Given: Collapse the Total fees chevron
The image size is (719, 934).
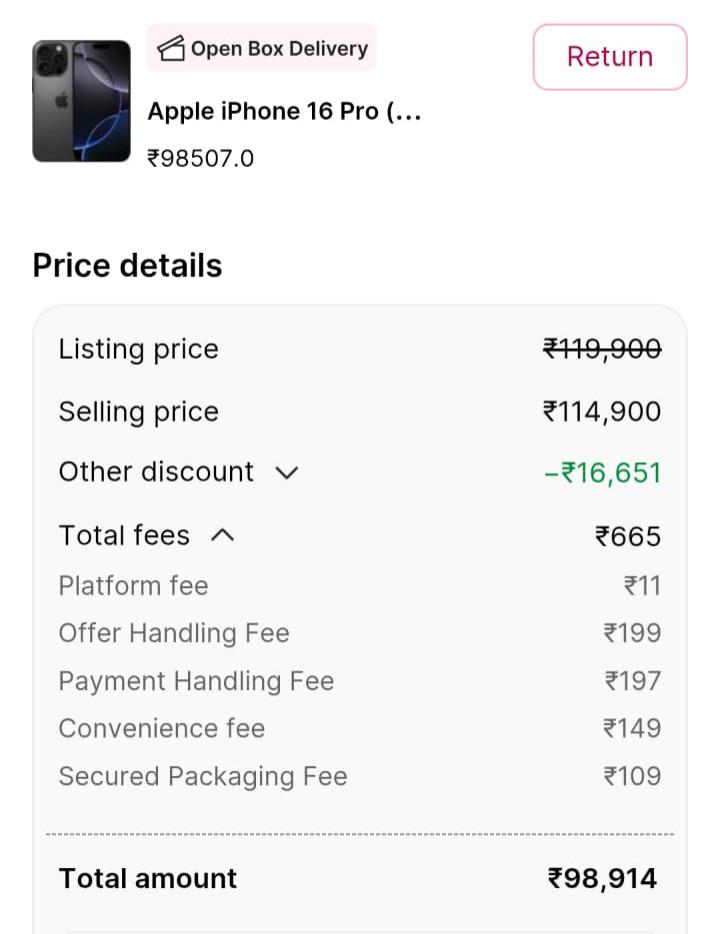Looking at the screenshot, I should pos(223,536).
